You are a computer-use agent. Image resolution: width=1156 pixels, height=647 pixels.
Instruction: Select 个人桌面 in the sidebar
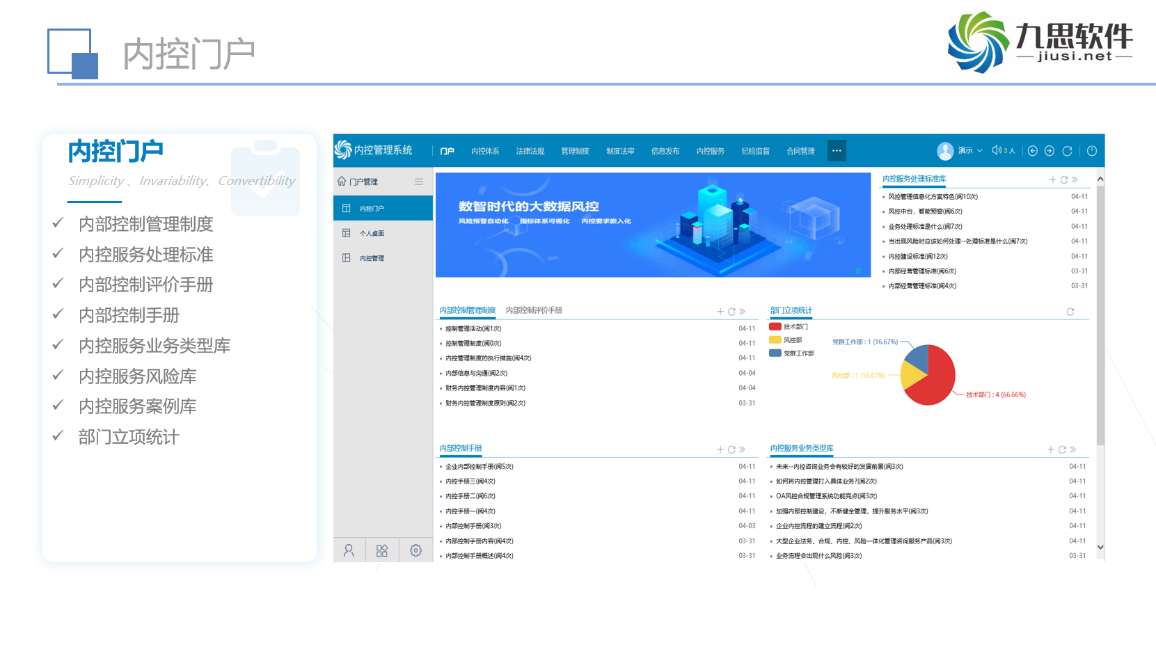click(x=371, y=233)
